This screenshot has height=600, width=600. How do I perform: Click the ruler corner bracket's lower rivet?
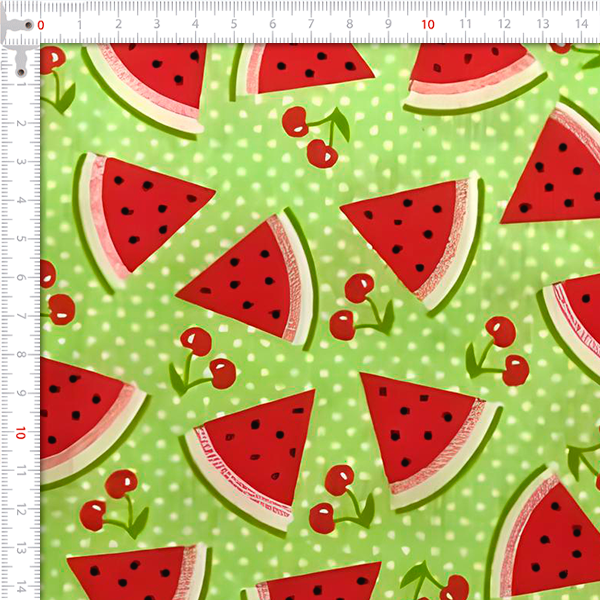20,72
